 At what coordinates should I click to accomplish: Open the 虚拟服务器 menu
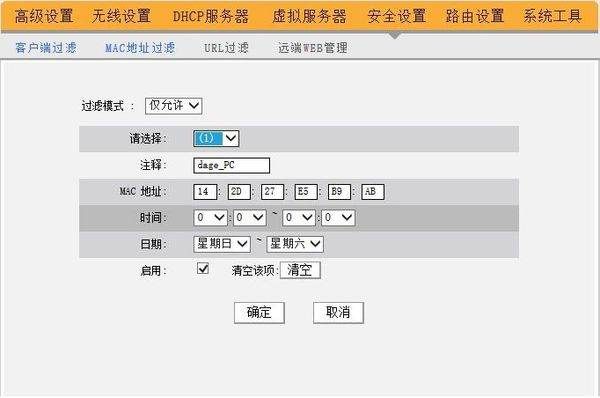click(x=309, y=16)
